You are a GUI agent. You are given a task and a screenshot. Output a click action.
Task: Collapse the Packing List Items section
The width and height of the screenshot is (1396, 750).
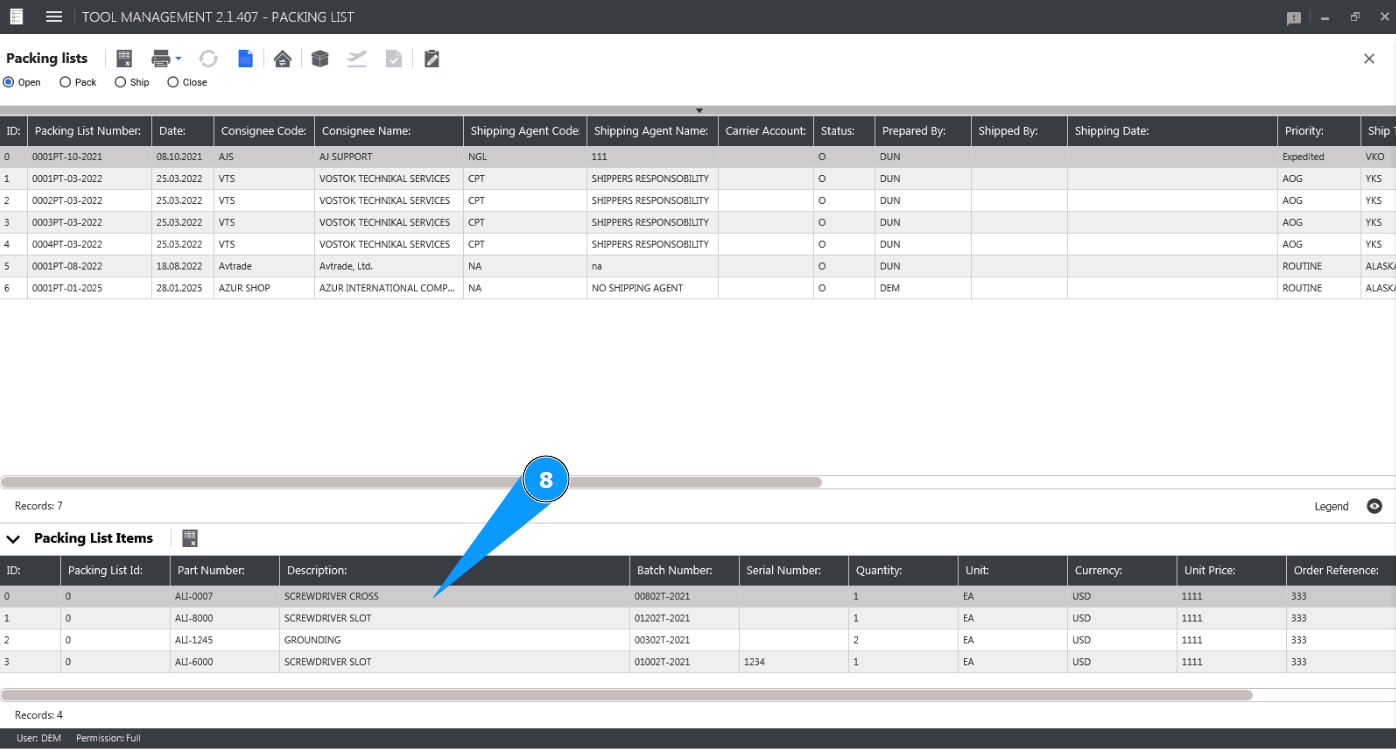(x=13, y=538)
